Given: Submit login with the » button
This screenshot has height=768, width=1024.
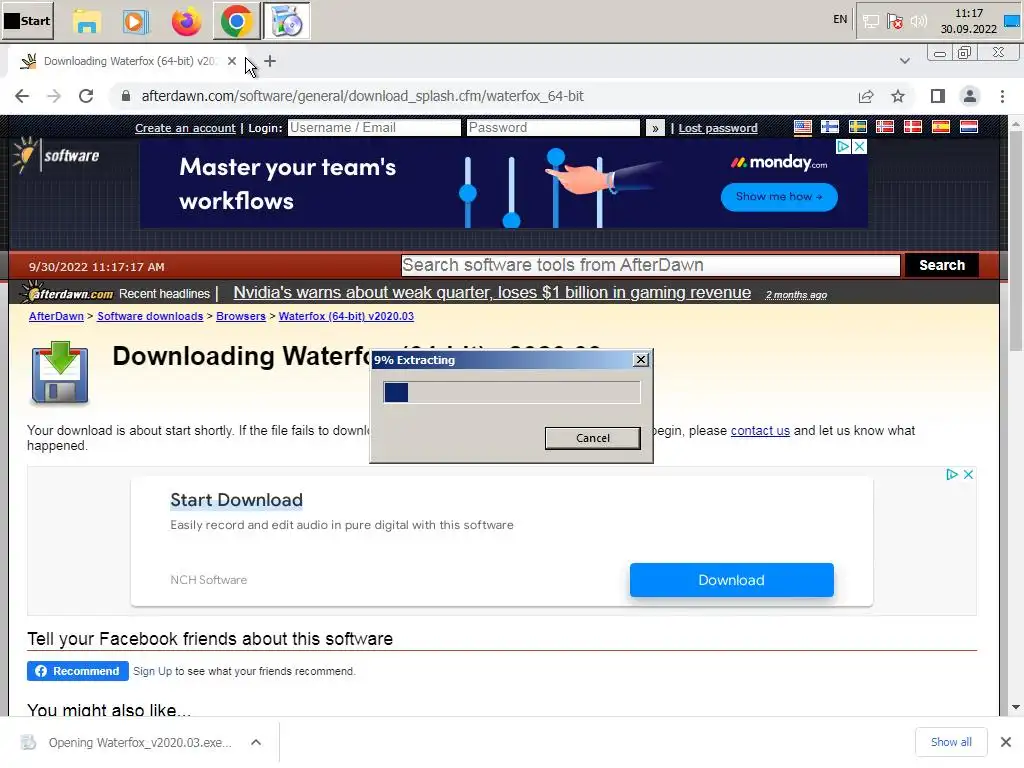Looking at the screenshot, I should pyautogui.click(x=654, y=128).
